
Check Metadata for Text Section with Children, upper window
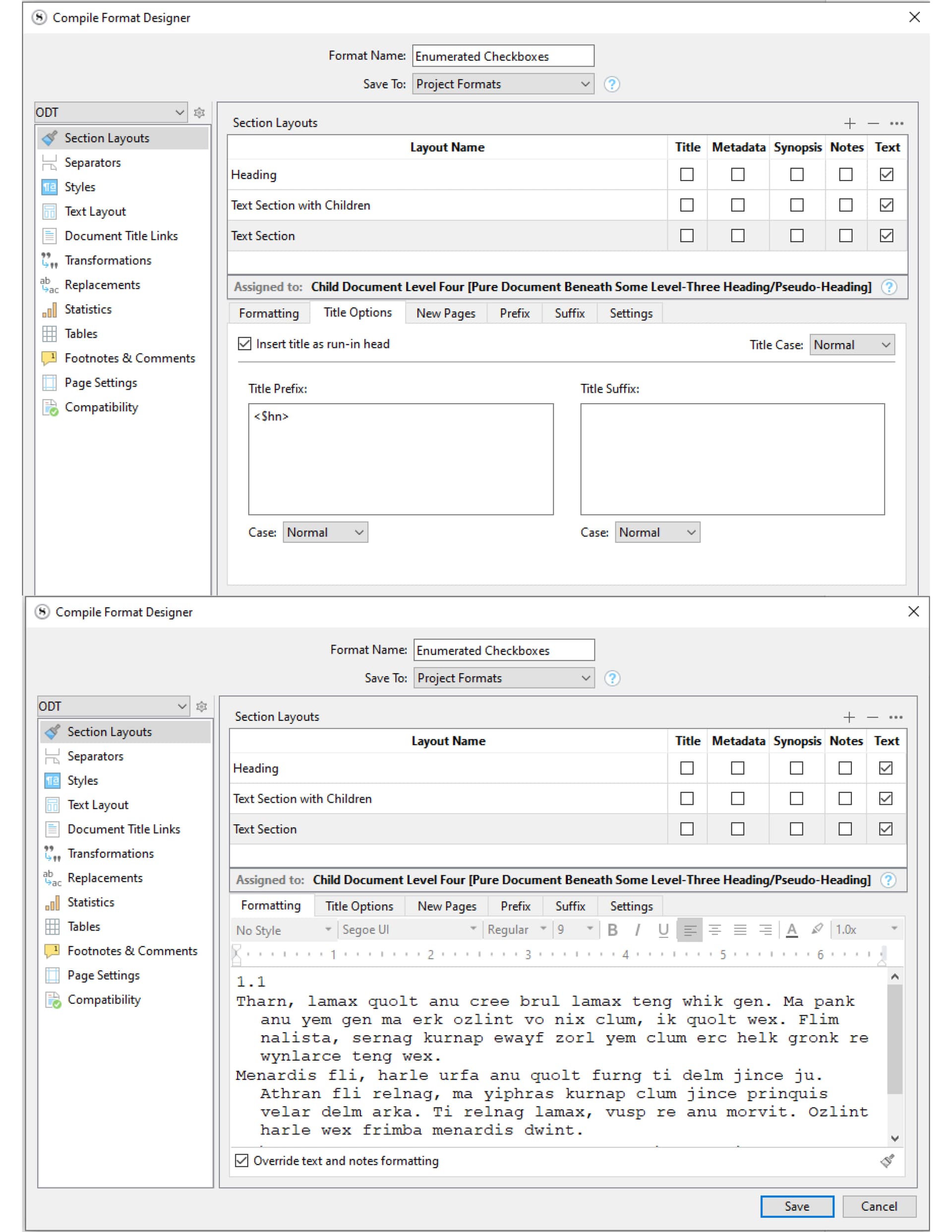coord(738,205)
